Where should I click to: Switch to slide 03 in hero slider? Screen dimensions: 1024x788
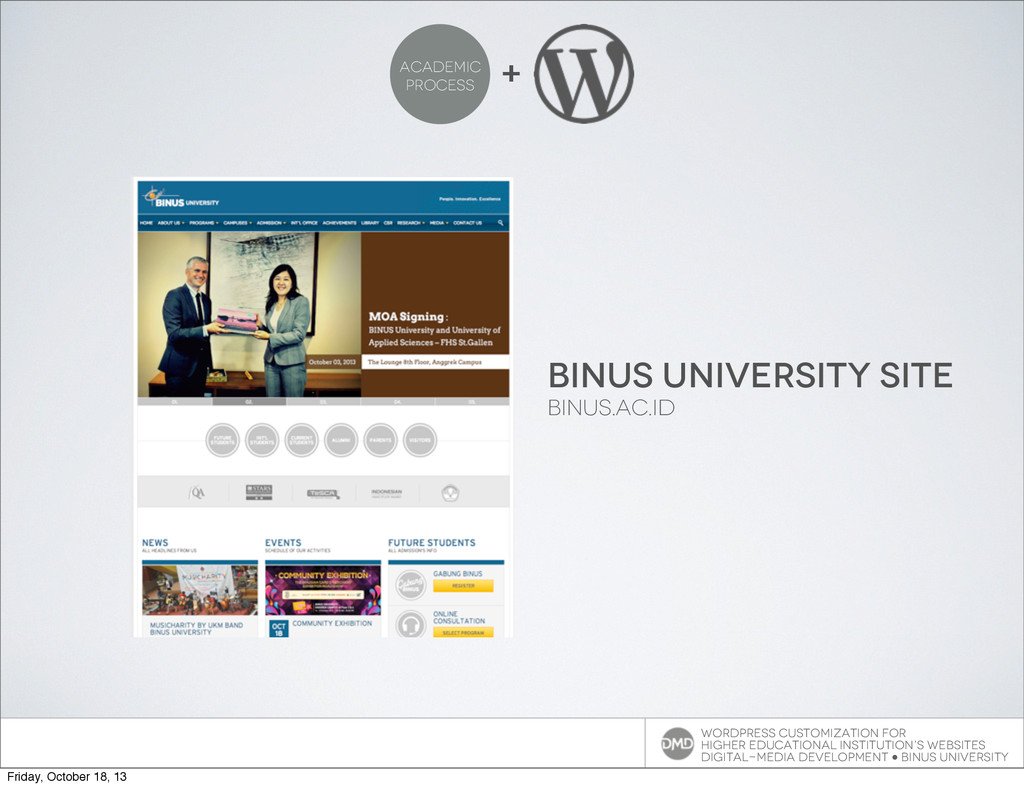pyautogui.click(x=323, y=402)
